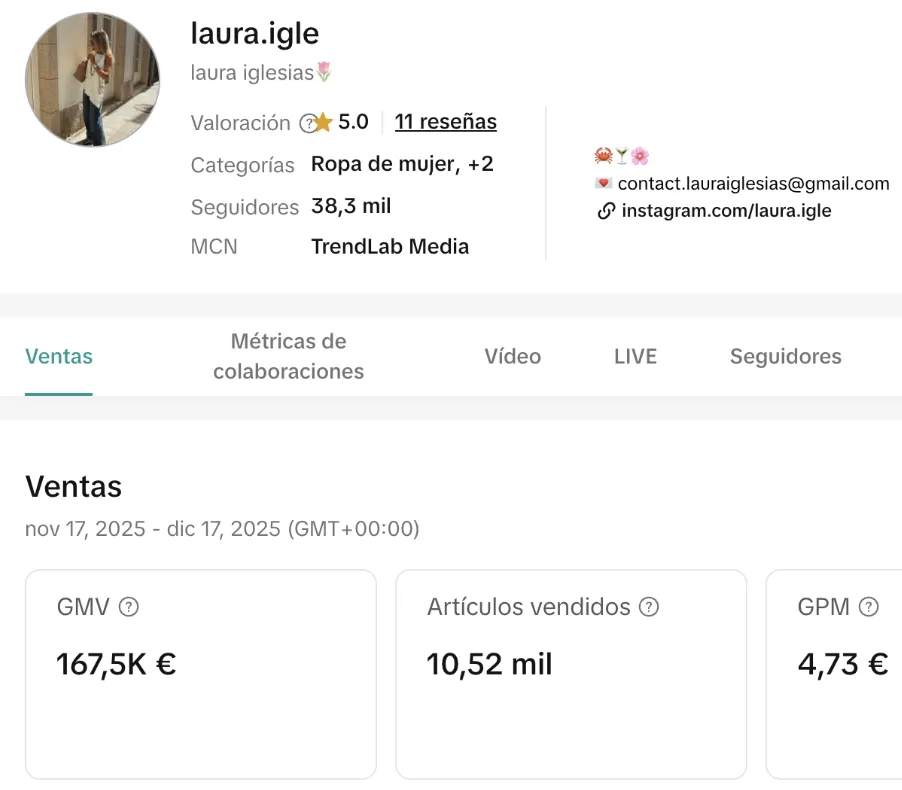Click the Artículos vendidos help icon
This screenshot has width=902, height=790.
click(x=649, y=607)
